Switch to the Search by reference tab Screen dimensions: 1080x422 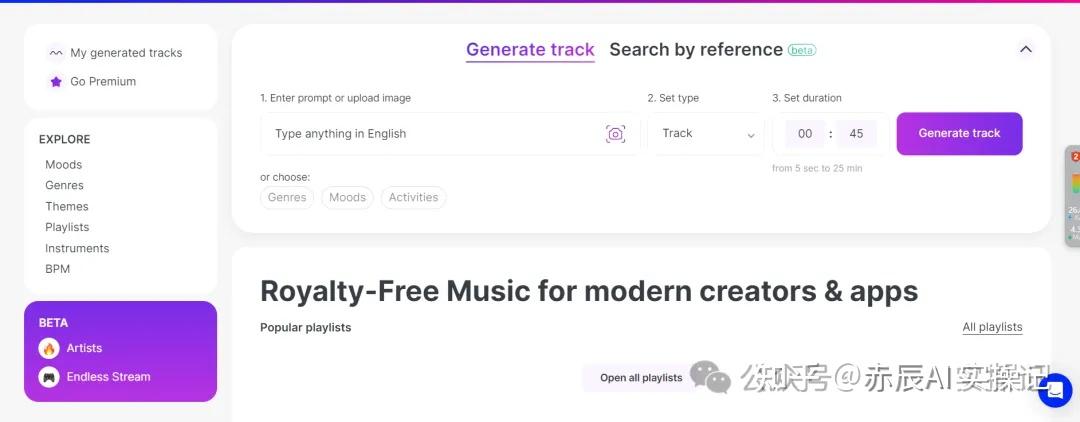point(696,50)
